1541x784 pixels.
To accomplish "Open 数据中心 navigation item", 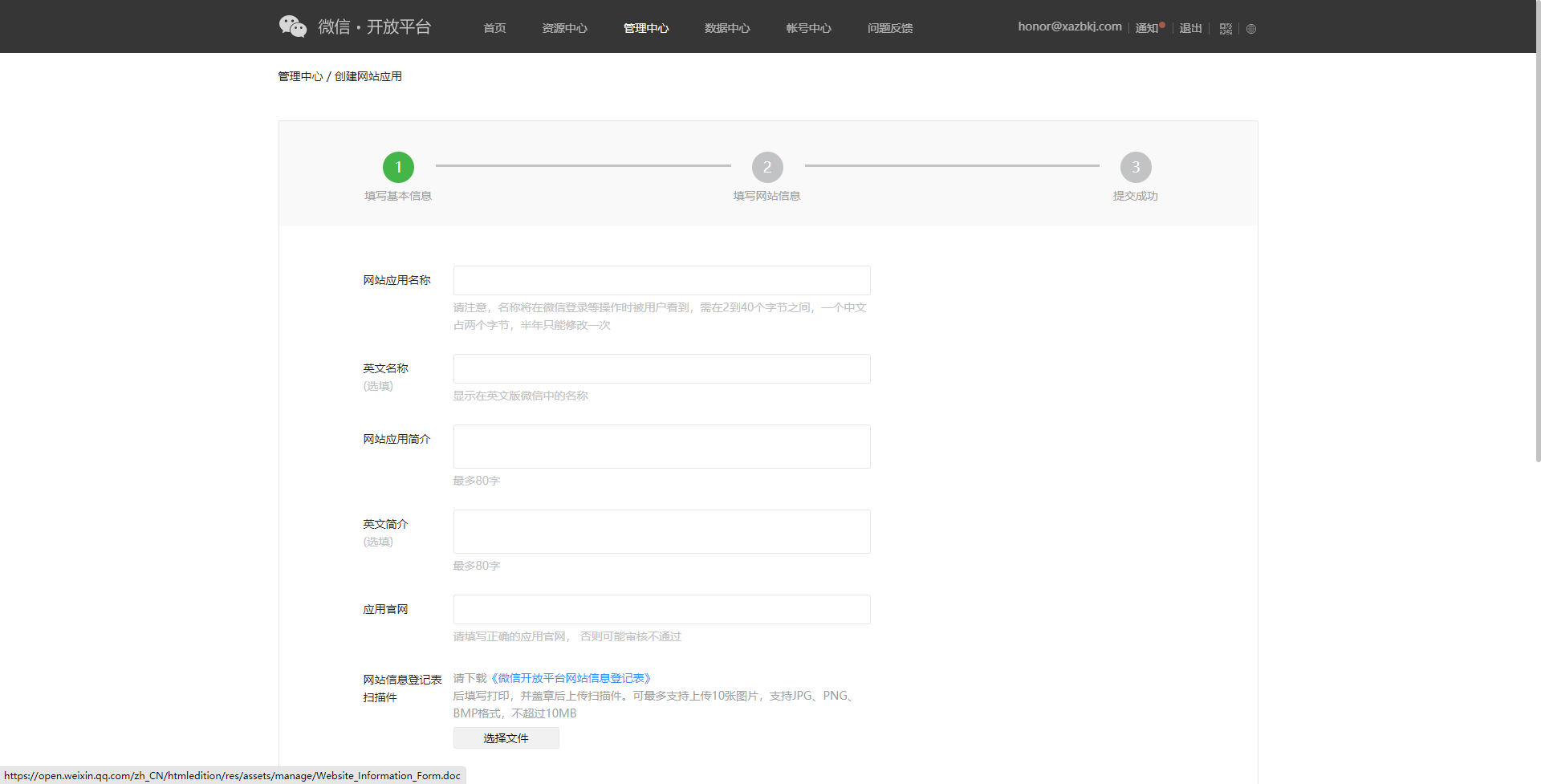I will point(727,28).
